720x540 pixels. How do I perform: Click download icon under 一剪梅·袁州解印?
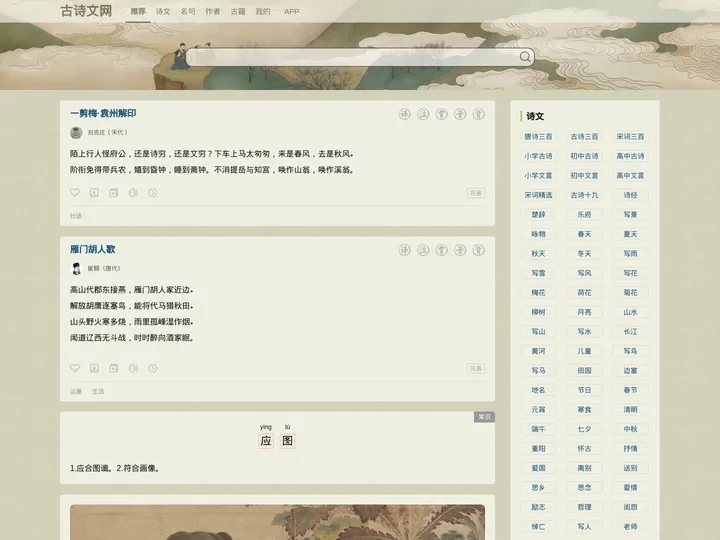94,192
